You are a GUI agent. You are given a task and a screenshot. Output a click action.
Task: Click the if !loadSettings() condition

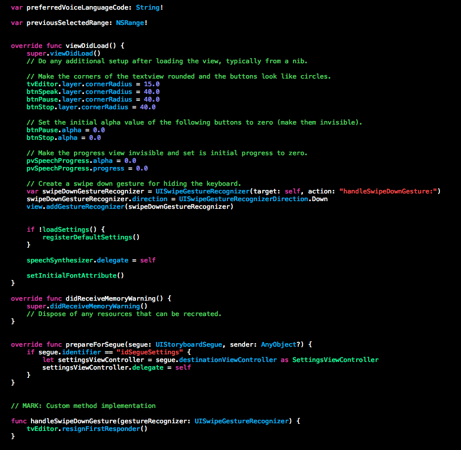pos(65,230)
